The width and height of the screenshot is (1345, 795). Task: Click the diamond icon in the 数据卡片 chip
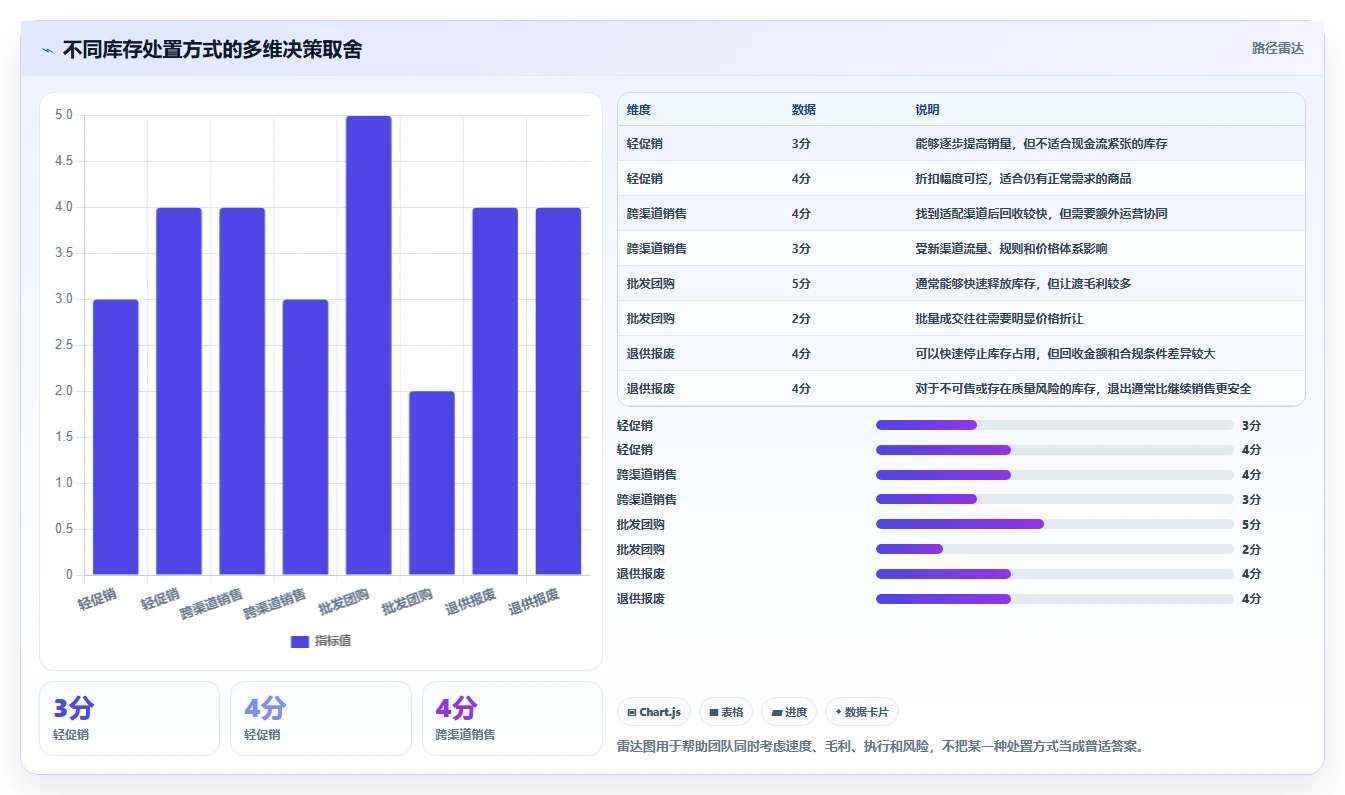[x=838, y=712]
